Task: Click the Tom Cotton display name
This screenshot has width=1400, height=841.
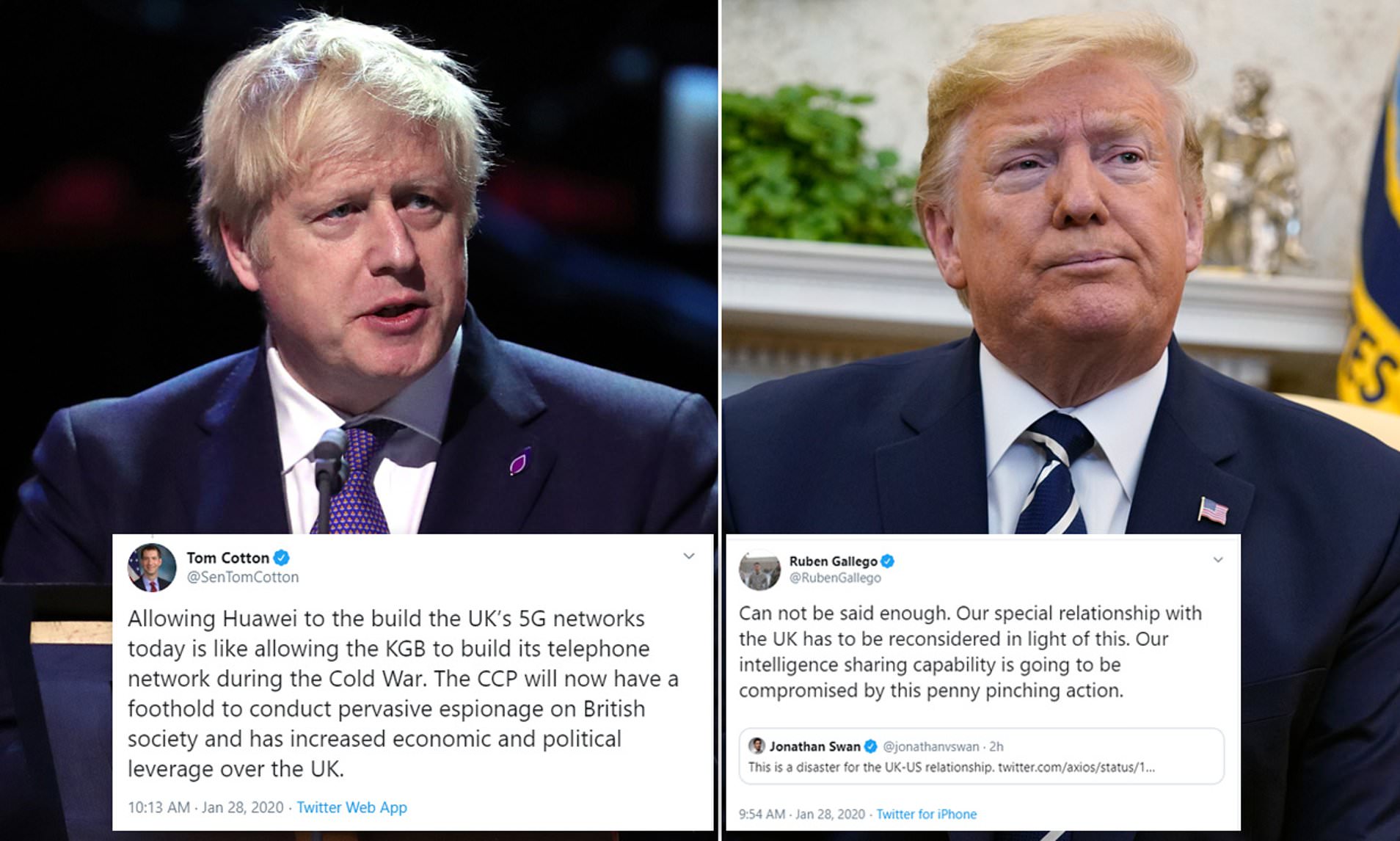Action: click(227, 558)
